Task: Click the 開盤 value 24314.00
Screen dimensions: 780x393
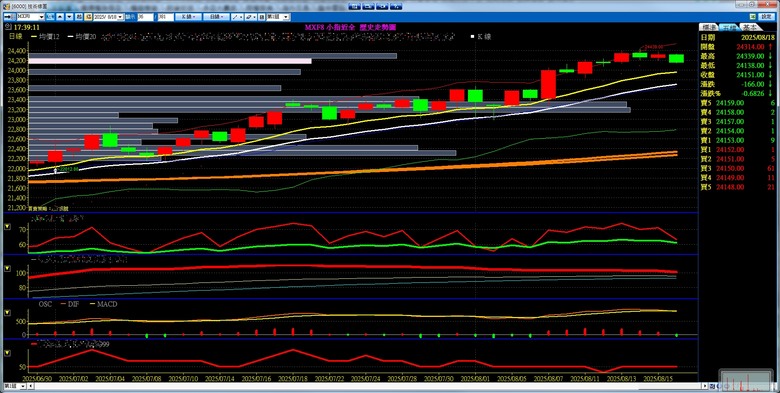Action: pos(751,47)
